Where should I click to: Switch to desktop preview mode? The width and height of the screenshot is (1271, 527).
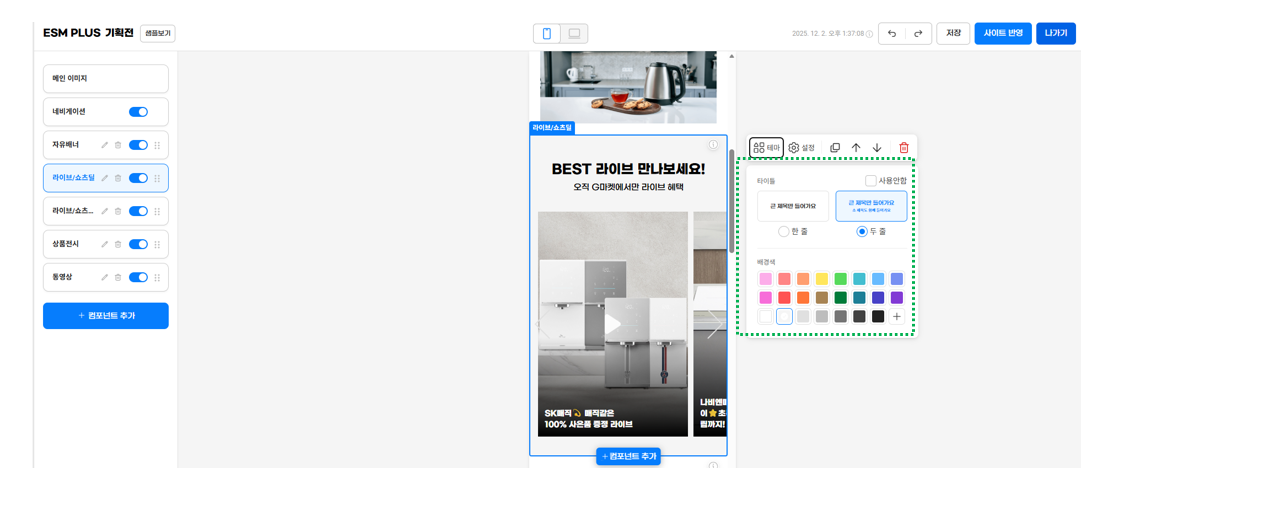(574, 33)
